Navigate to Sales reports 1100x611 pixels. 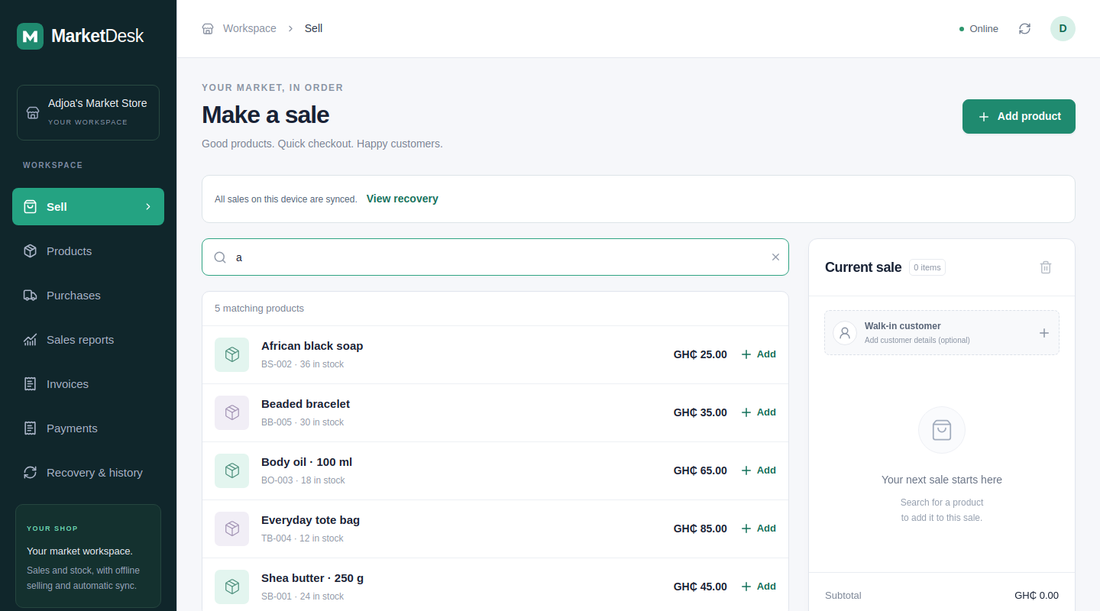[88, 340]
